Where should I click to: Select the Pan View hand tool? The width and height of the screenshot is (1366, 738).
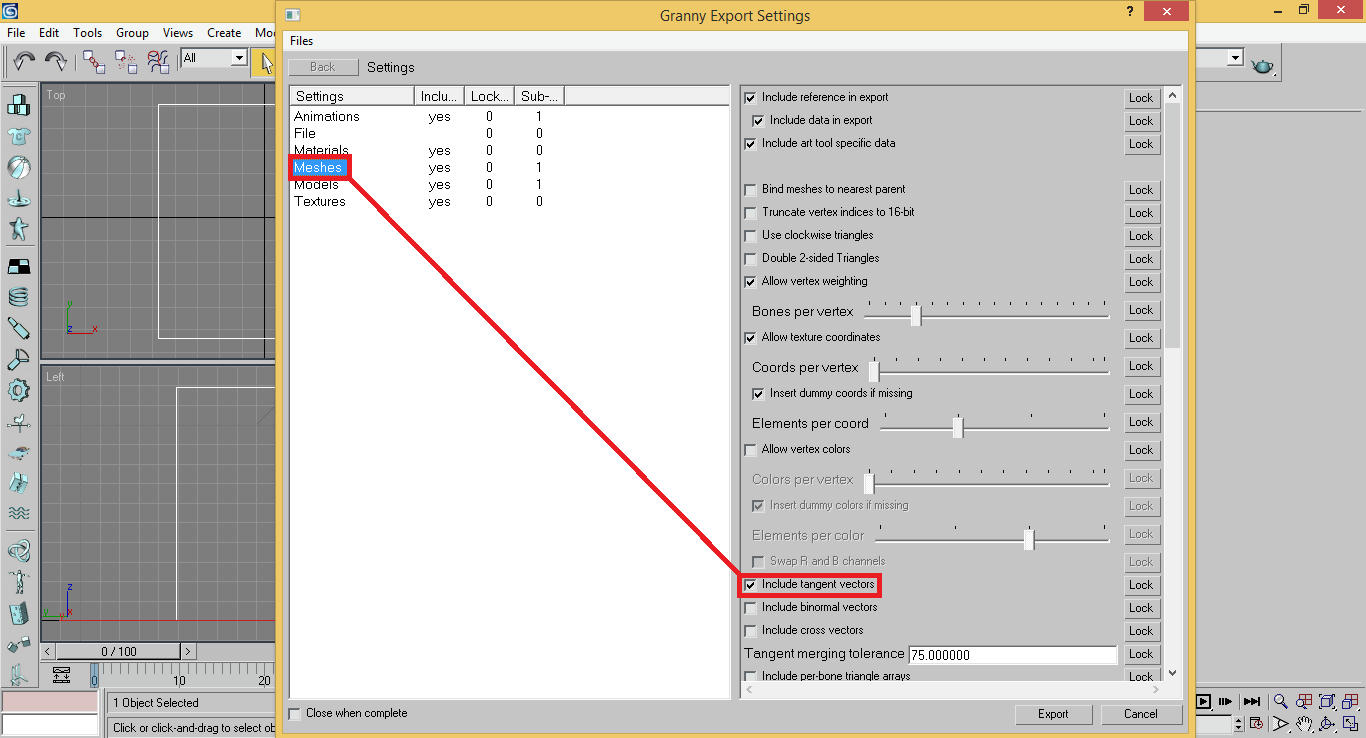click(1304, 724)
